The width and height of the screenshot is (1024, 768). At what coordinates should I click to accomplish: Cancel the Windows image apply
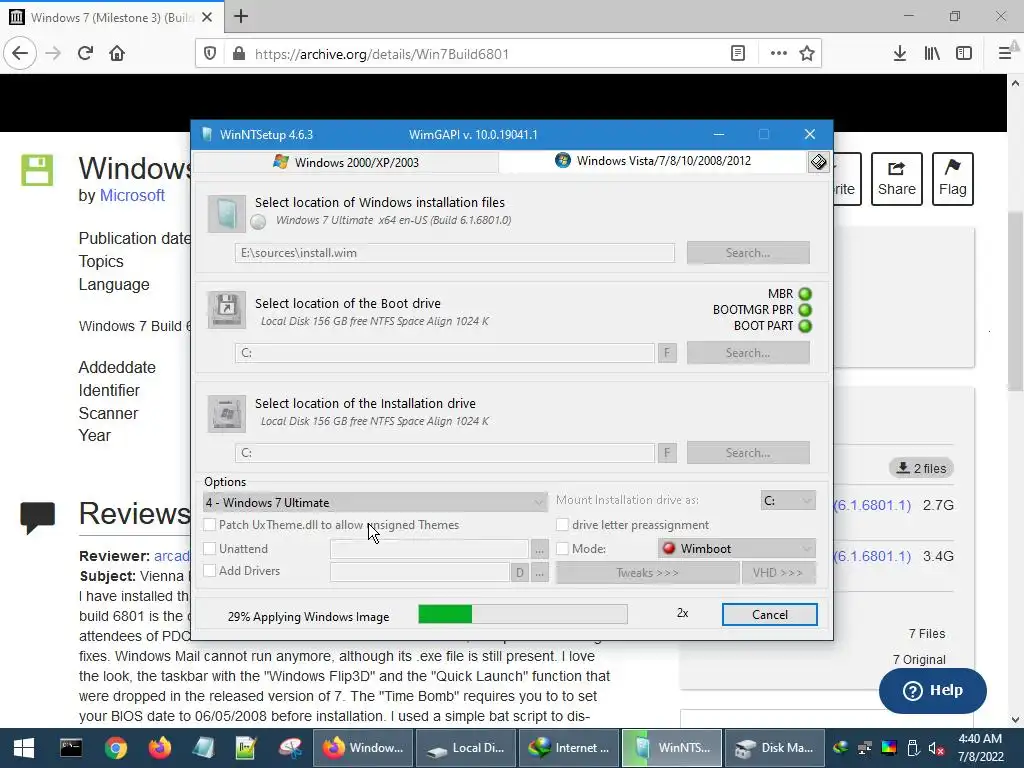tap(769, 615)
